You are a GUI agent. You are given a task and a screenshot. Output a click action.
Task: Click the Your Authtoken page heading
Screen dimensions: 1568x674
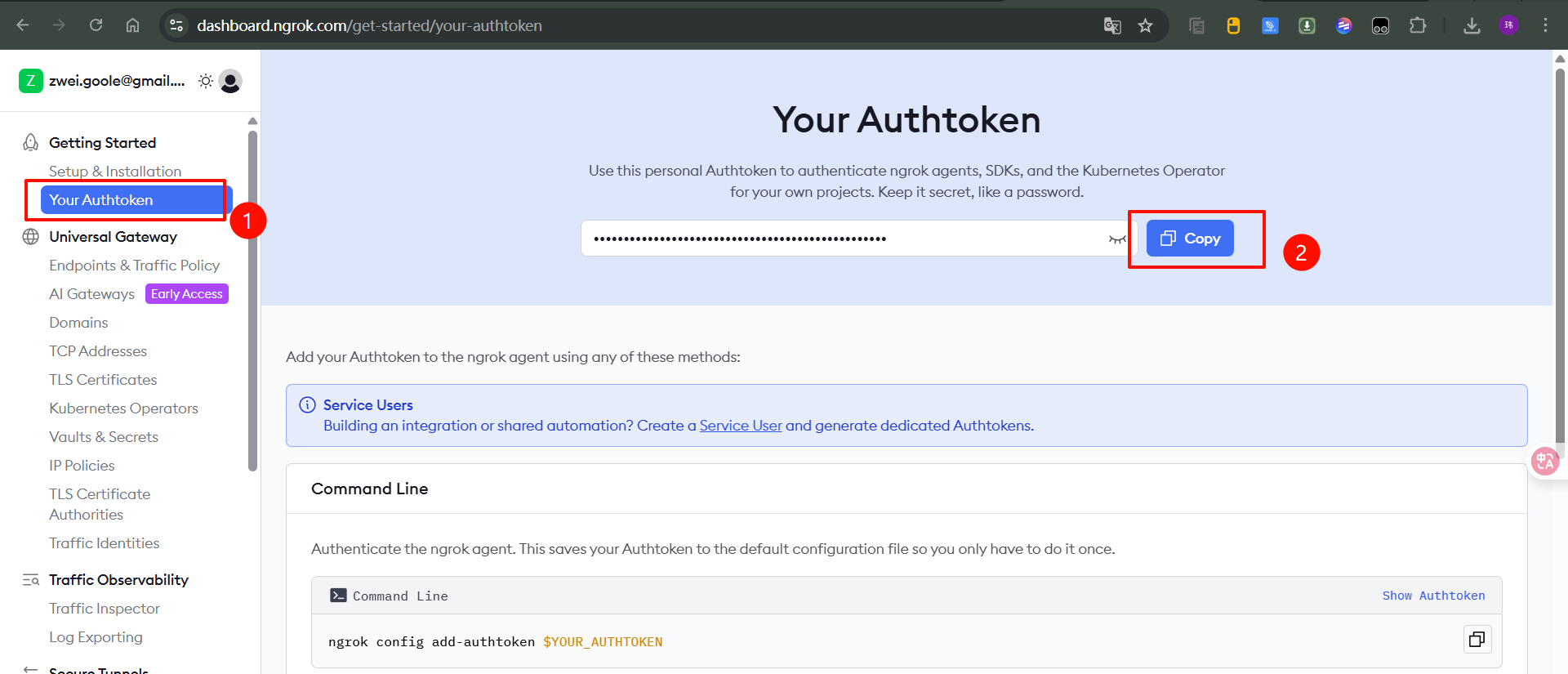coord(906,120)
